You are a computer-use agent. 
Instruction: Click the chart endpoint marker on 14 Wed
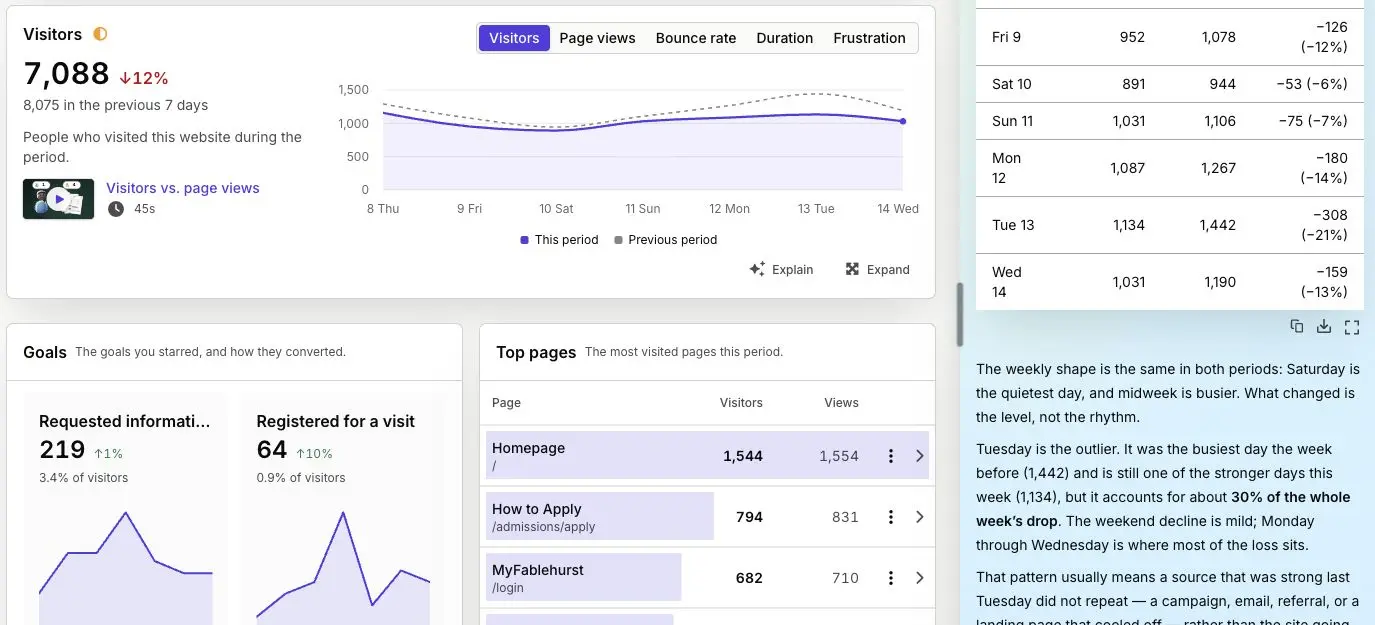click(x=903, y=121)
